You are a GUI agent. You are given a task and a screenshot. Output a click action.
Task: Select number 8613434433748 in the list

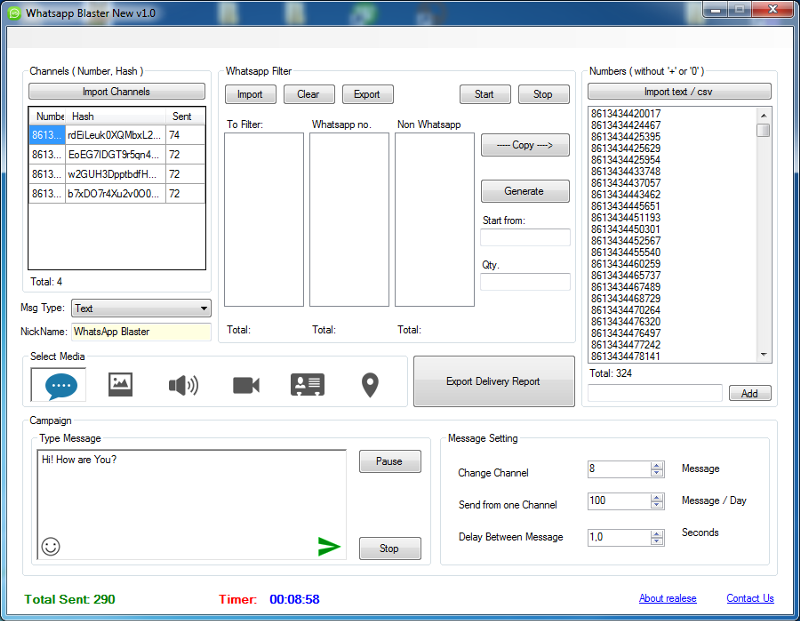626,171
